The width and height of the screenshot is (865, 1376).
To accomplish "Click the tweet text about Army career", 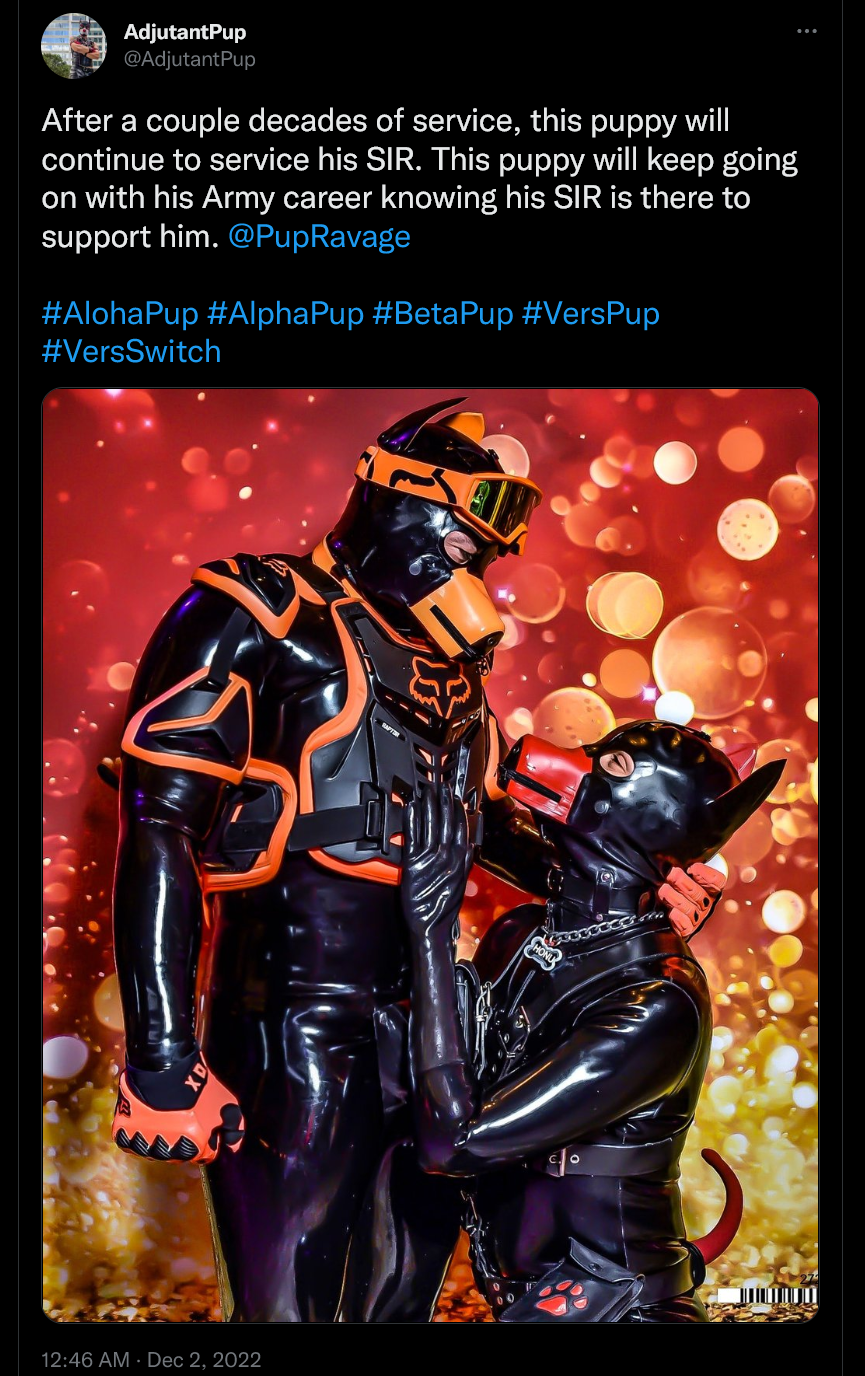I will (420, 179).
